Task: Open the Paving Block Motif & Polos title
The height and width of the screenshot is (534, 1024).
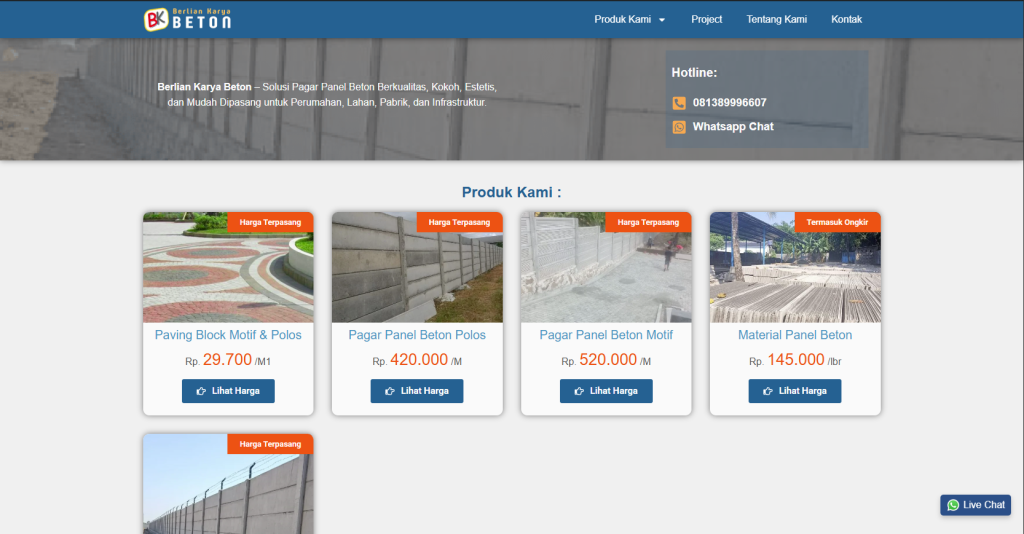Action: pos(228,335)
